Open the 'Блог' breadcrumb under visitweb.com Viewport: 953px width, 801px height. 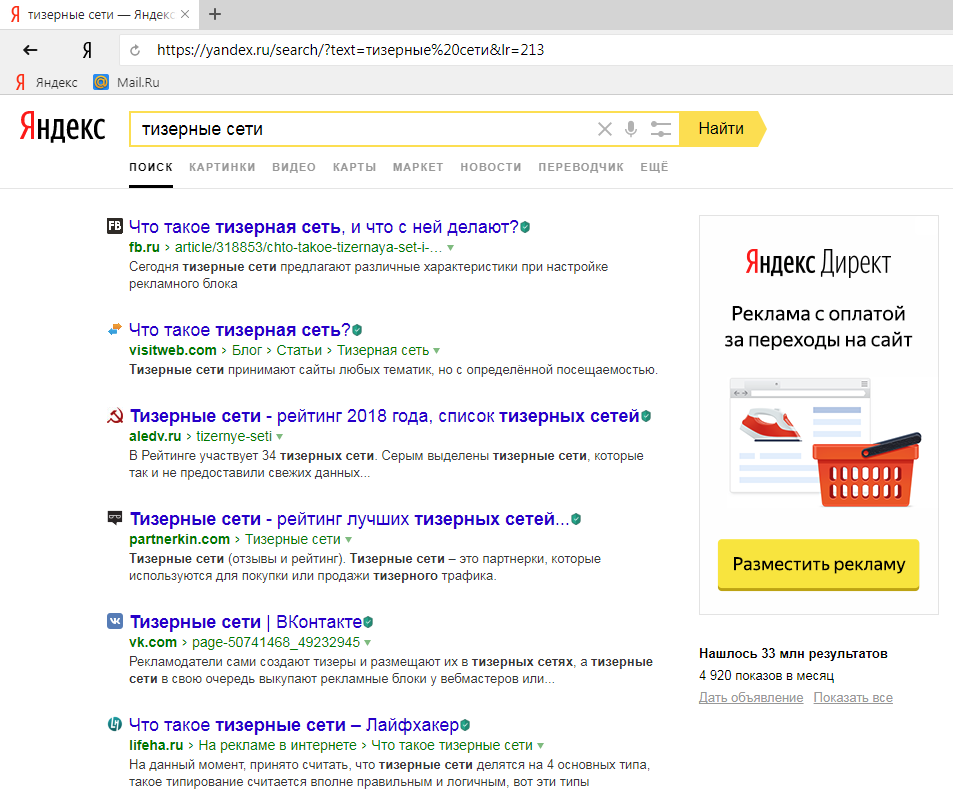247,350
